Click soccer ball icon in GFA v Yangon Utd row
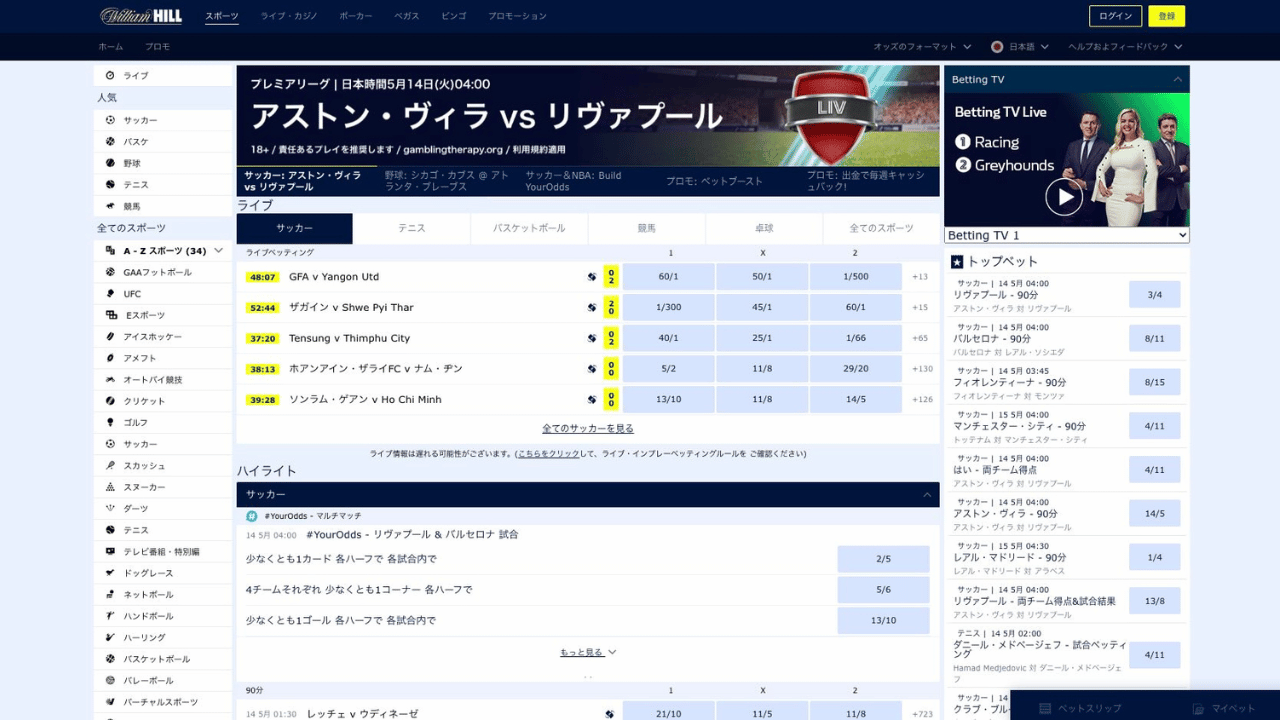 [x=592, y=277]
